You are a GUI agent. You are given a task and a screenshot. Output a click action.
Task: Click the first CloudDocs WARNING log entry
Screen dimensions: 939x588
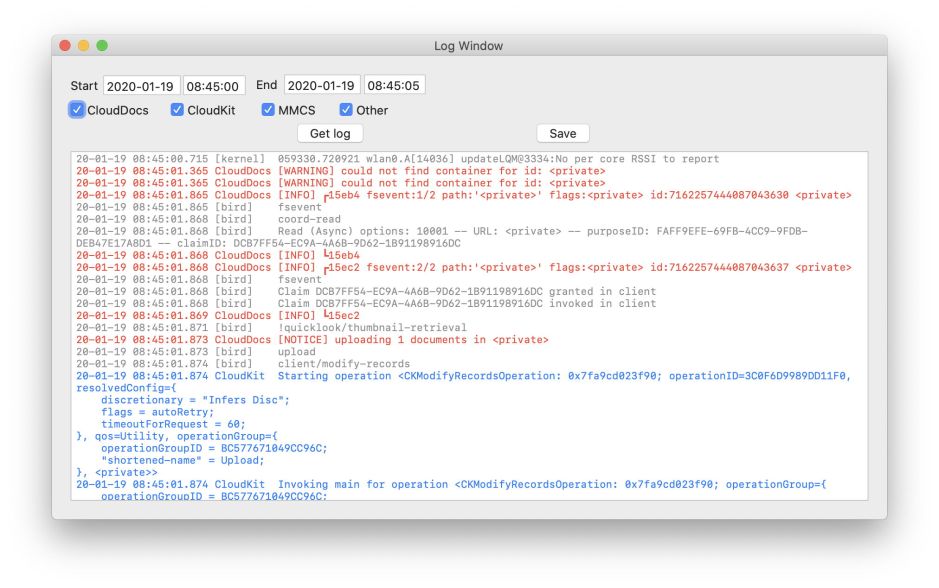pos(340,171)
